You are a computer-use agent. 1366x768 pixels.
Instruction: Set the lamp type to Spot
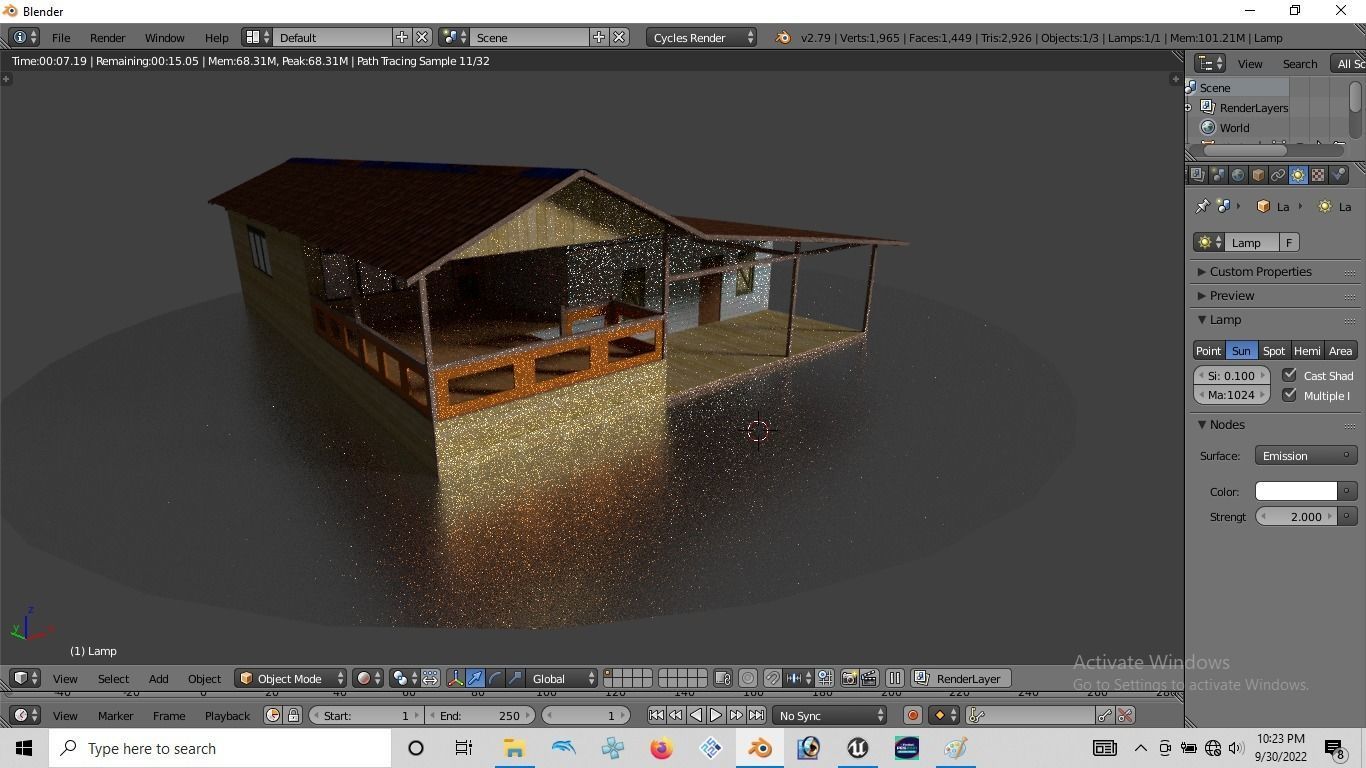point(1273,351)
